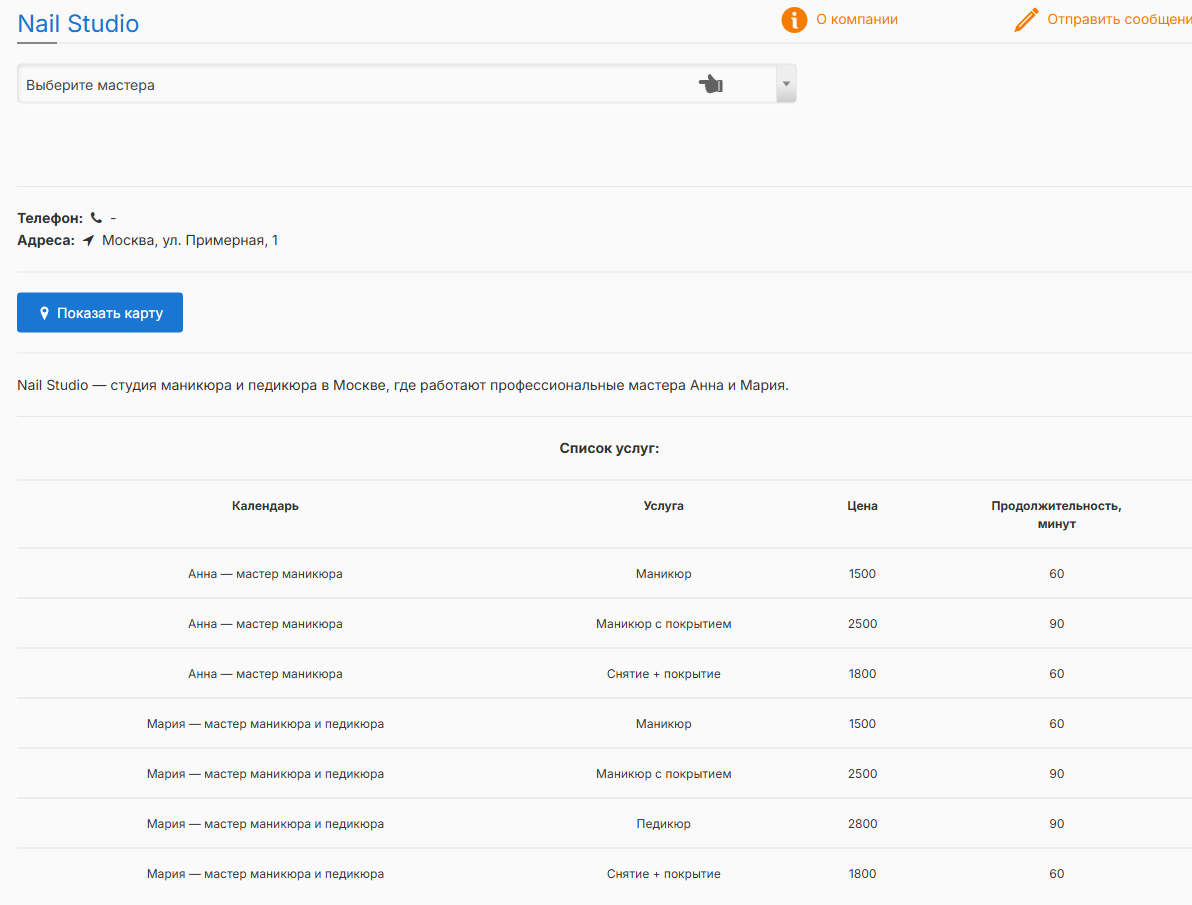Click the orange info icon beside О компании
The width and height of the screenshot is (1192, 905).
click(794, 20)
